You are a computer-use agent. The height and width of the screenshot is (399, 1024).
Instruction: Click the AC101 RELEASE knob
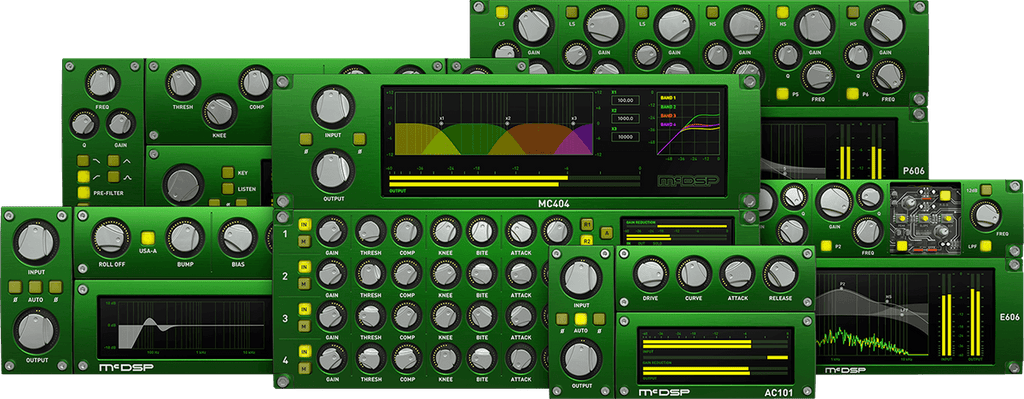point(780,274)
